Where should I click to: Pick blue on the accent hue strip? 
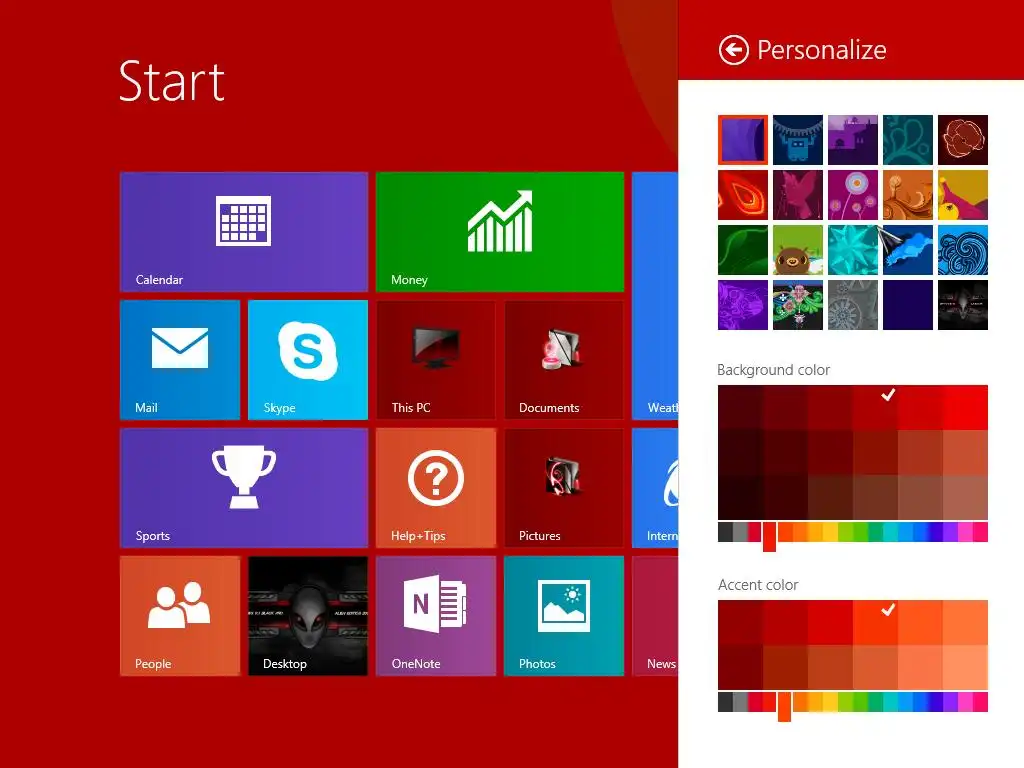point(921,702)
